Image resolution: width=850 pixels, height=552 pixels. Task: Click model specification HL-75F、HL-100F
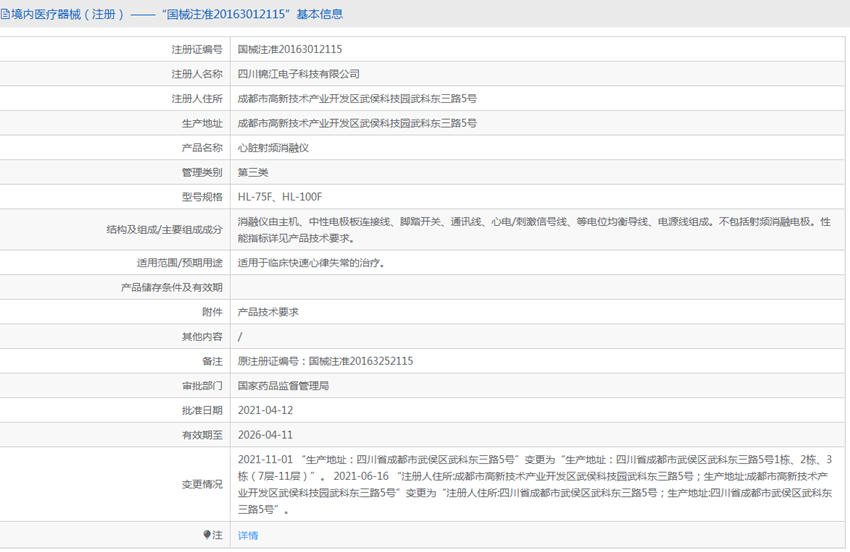pyautogui.click(x=280, y=197)
